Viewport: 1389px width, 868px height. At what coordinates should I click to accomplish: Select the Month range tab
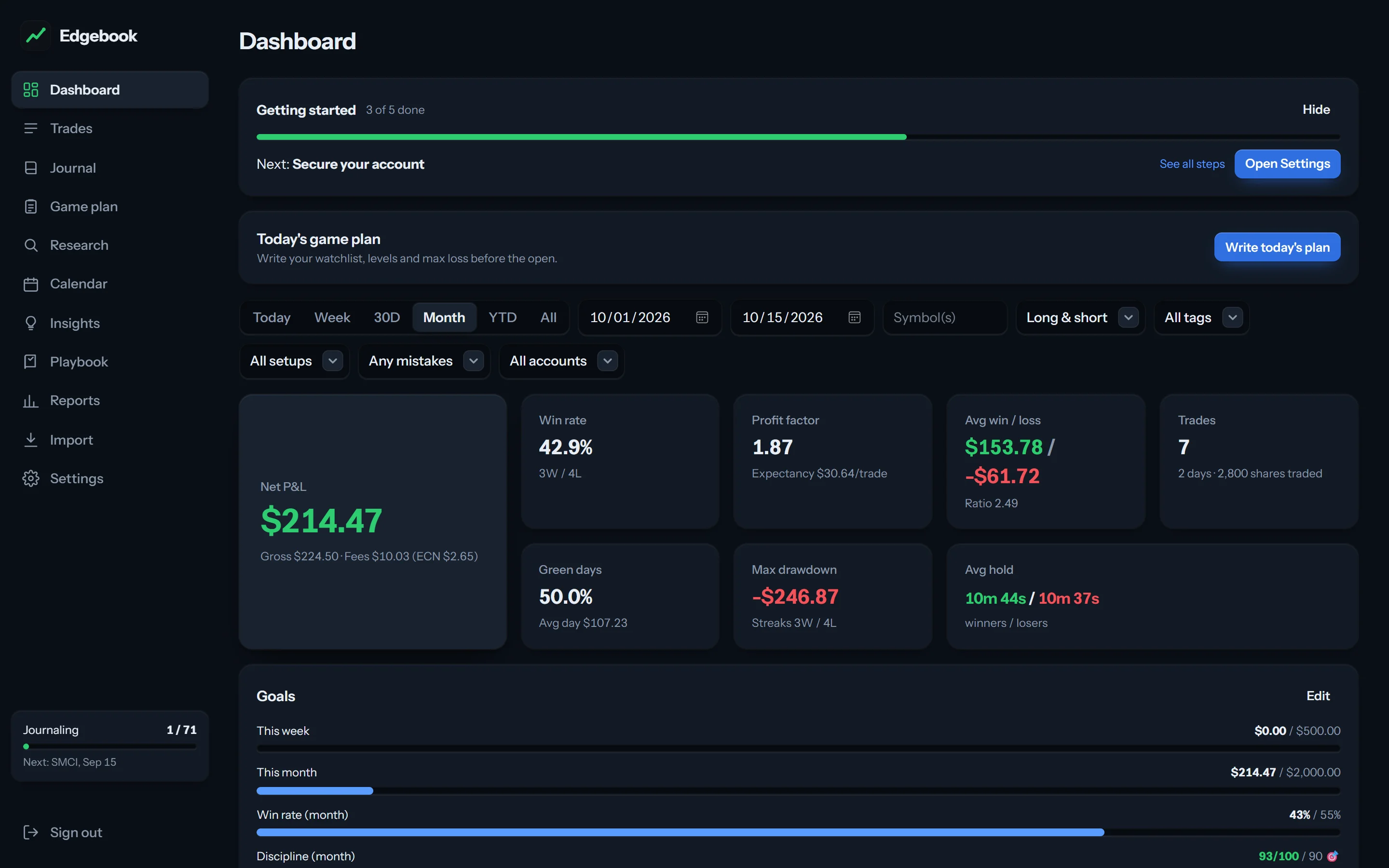click(x=444, y=317)
